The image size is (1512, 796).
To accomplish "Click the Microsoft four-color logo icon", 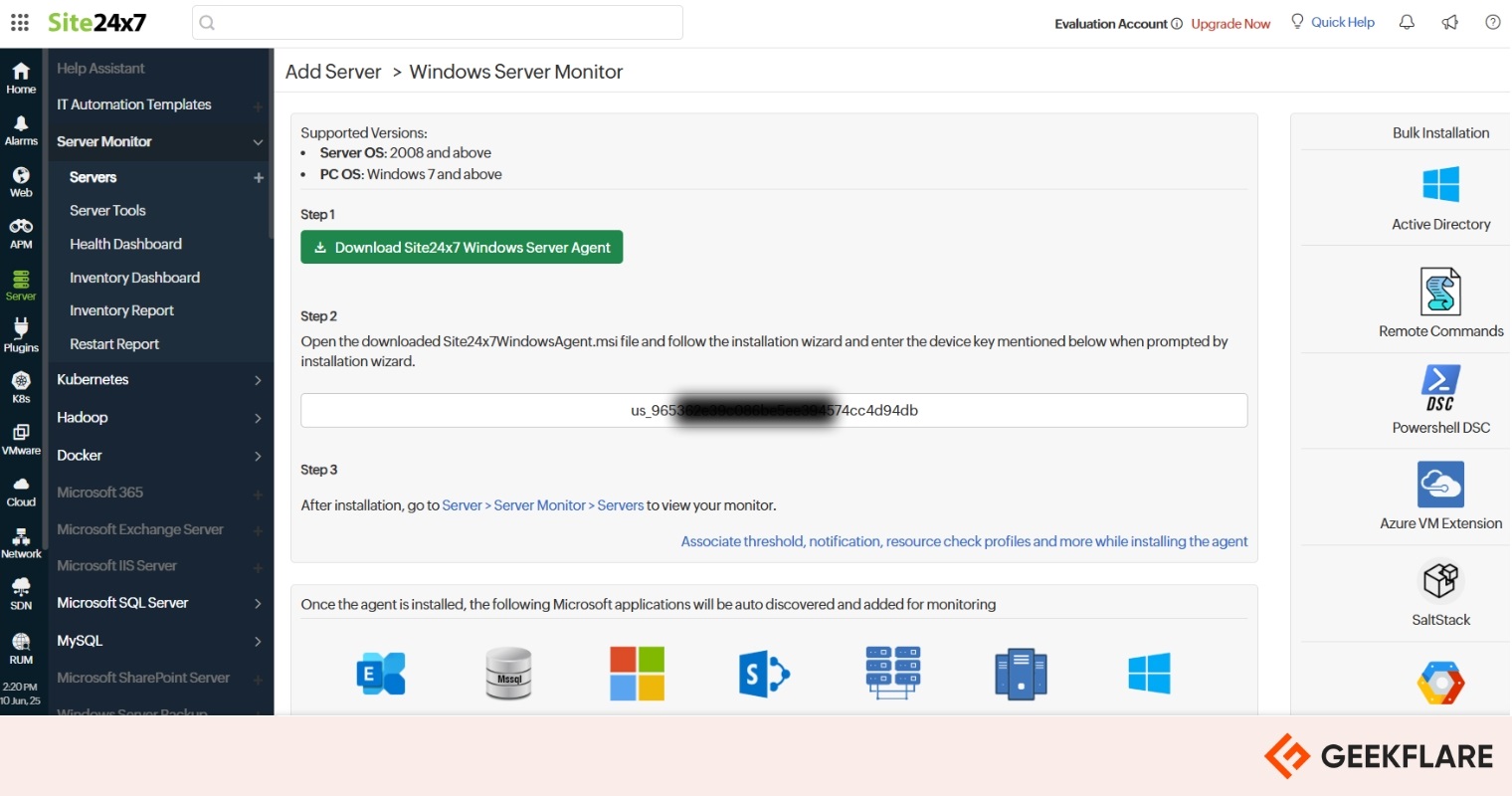I will (637, 674).
